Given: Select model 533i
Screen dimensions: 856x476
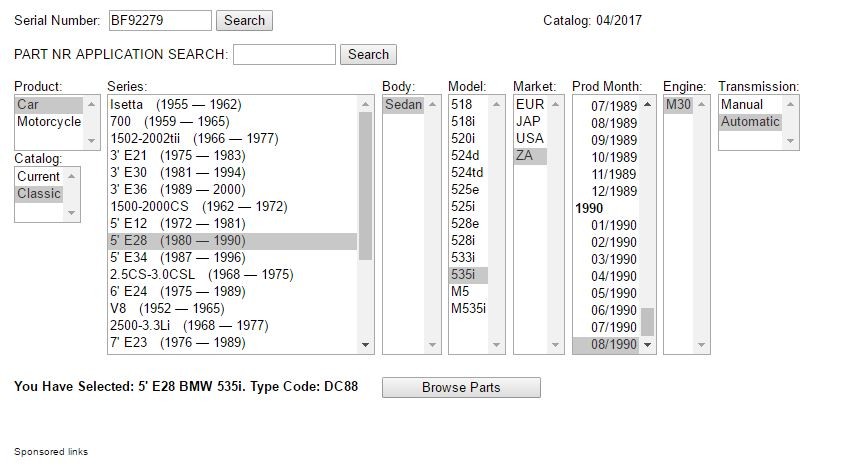Looking at the screenshot, I should click(468, 257).
